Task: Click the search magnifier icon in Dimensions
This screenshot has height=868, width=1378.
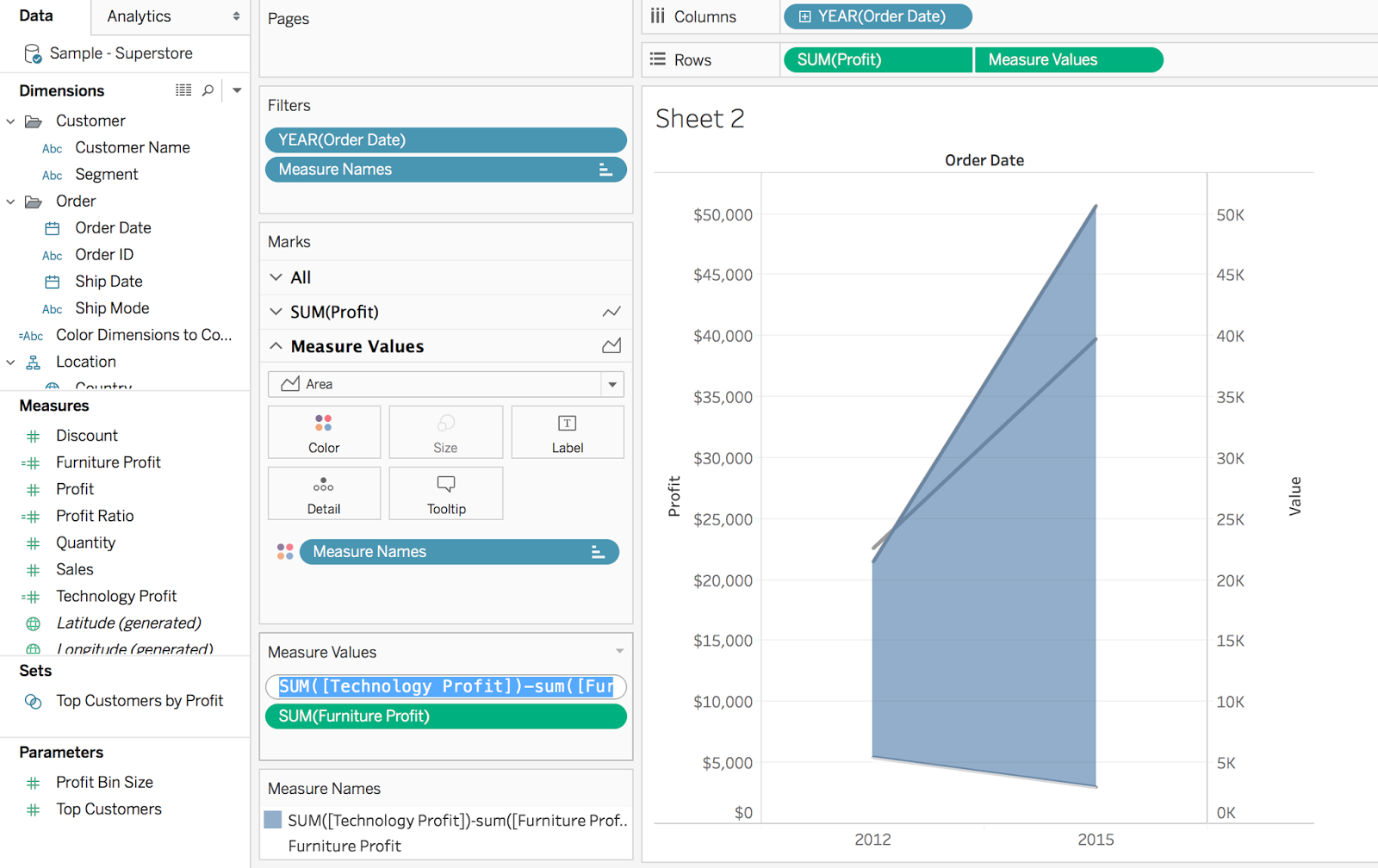Action: (208, 90)
